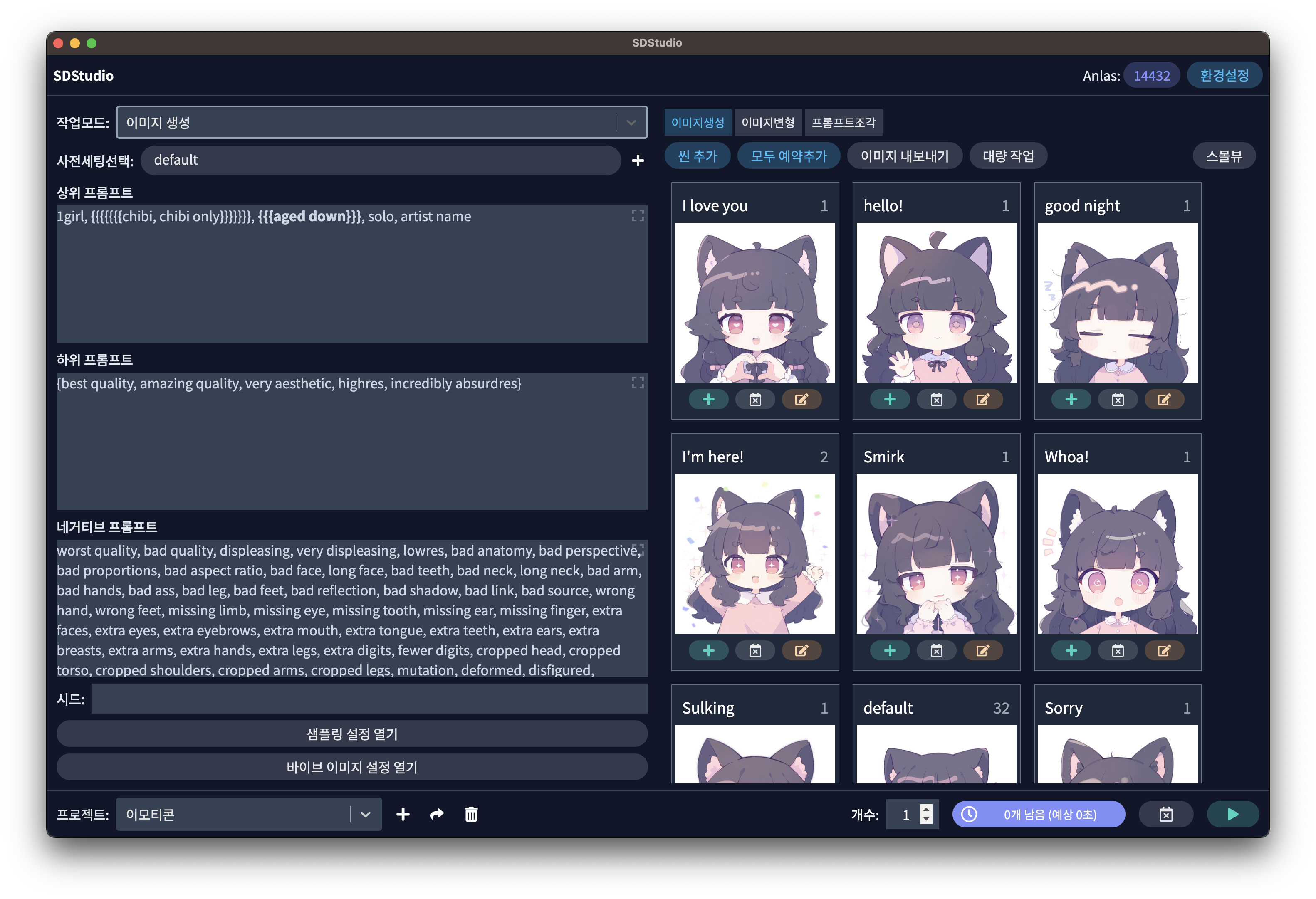Add a new project with plus icon
Image resolution: width=1316 pixels, height=899 pixels.
coord(403,814)
